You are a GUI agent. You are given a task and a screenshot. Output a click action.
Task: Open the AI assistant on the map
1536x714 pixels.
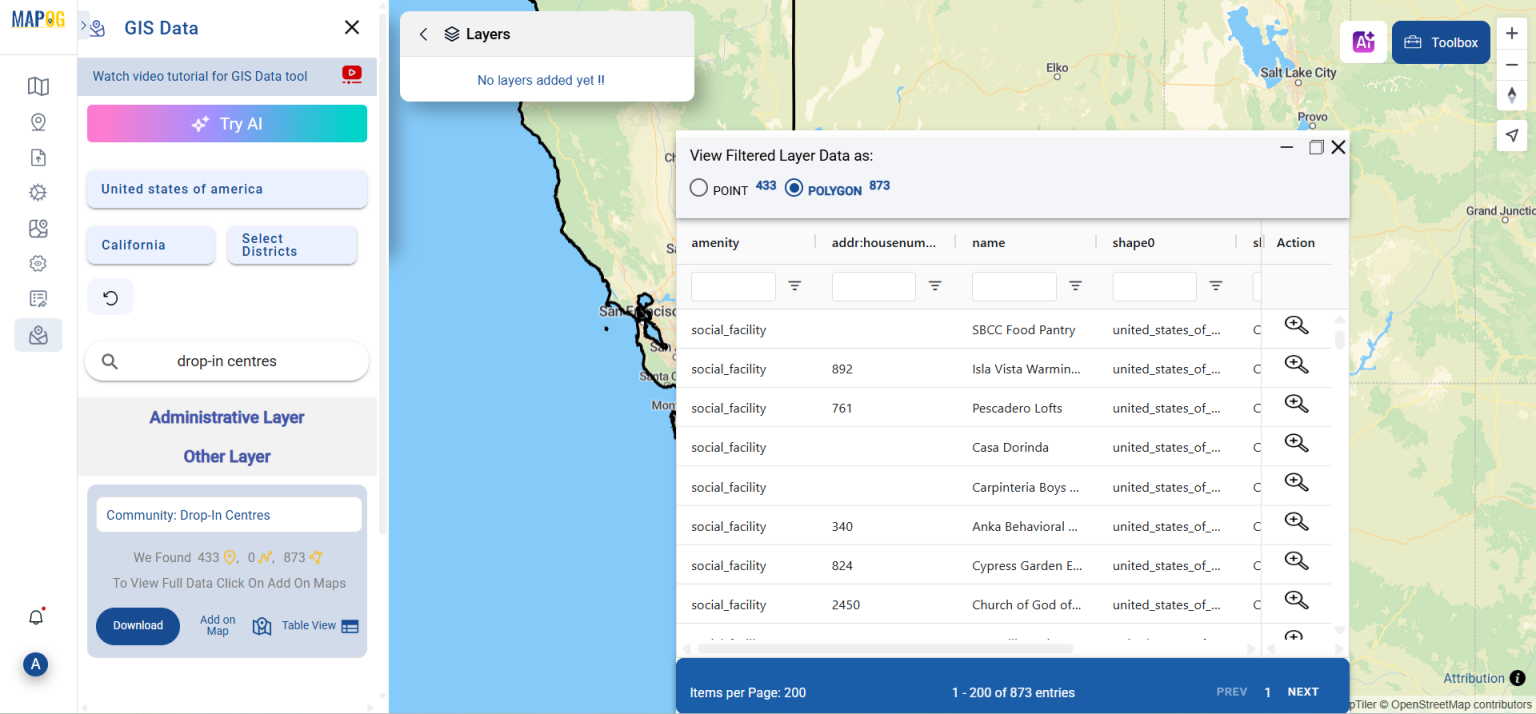(x=1363, y=42)
